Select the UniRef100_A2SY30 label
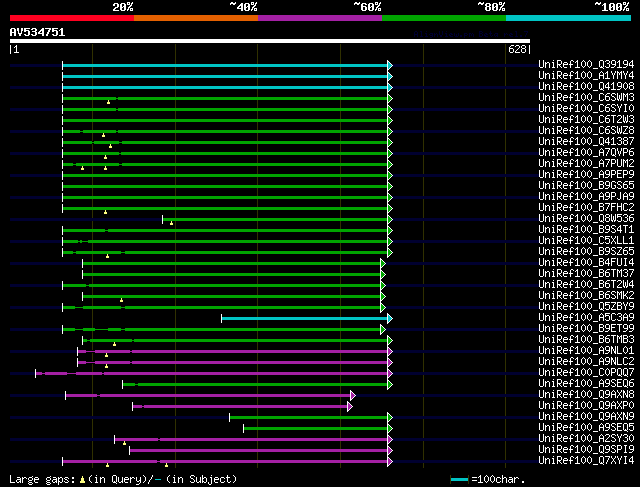 586,439
